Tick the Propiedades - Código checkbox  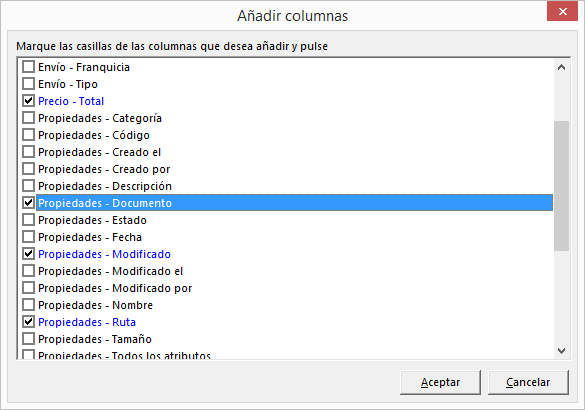[x=28, y=135]
